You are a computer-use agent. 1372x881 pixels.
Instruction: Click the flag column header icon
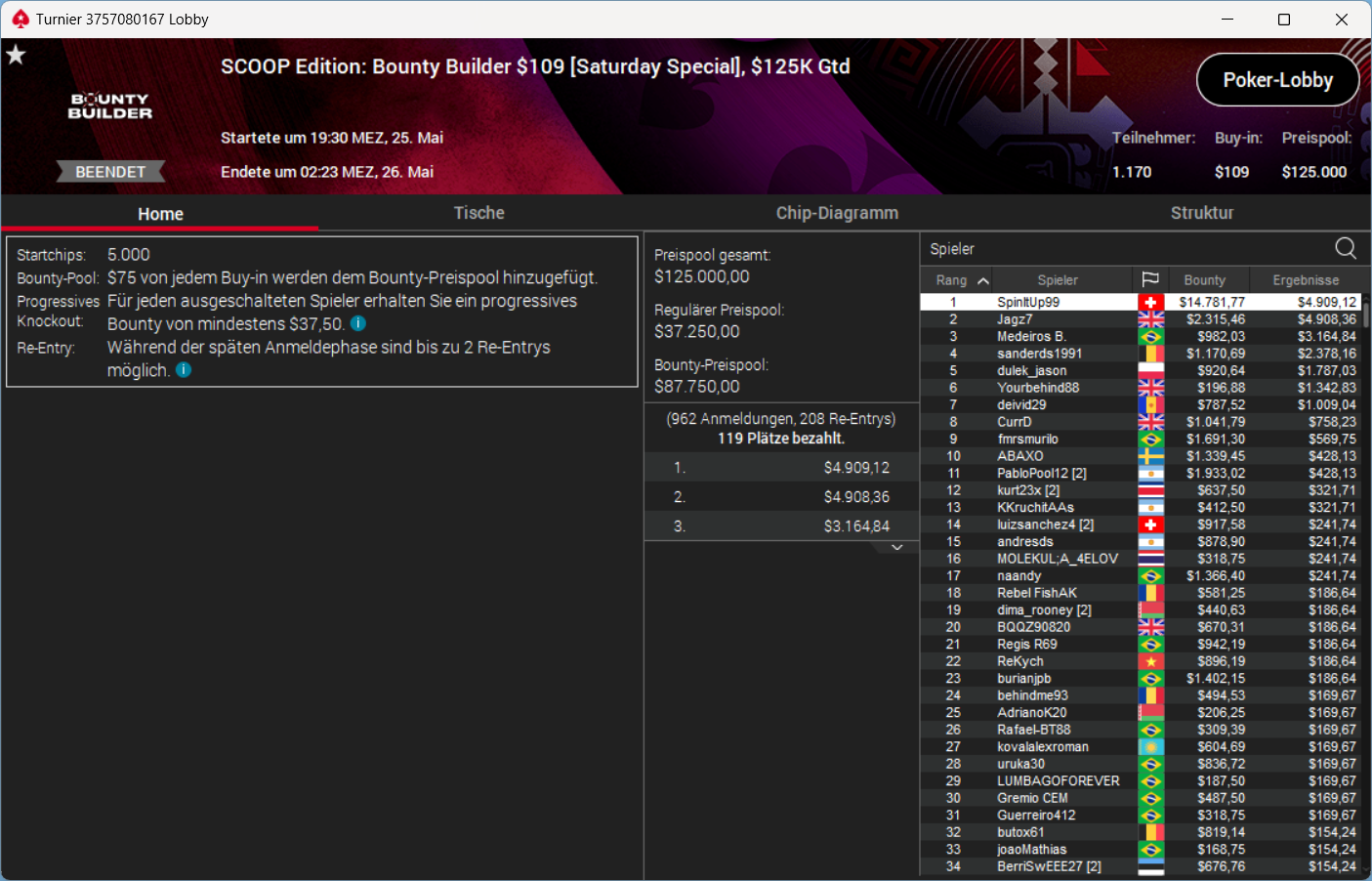click(x=1150, y=279)
